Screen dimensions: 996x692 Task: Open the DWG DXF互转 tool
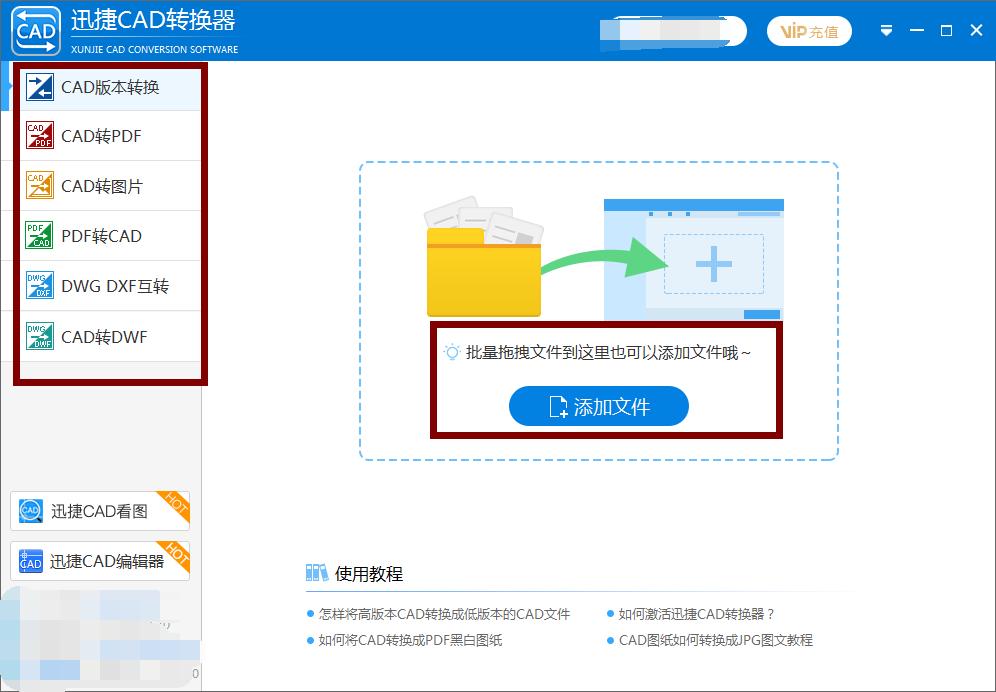coord(40,286)
